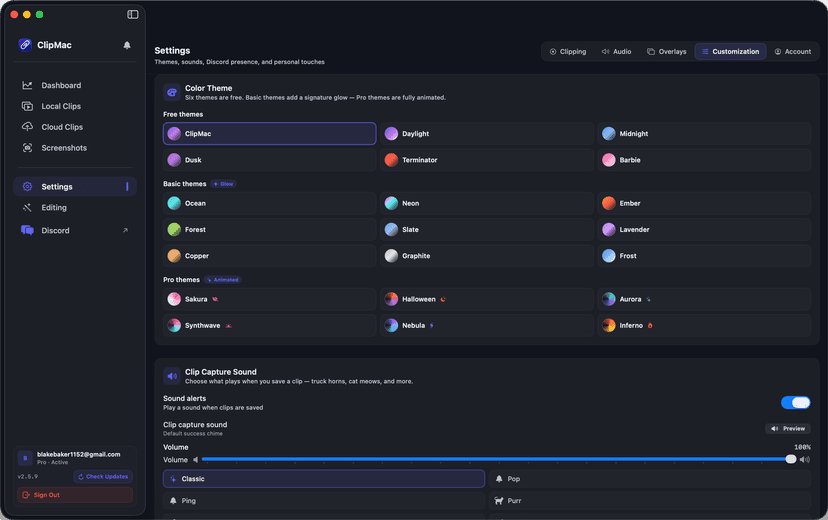
Task: Click the 100% volume value
Action: (x=802, y=447)
